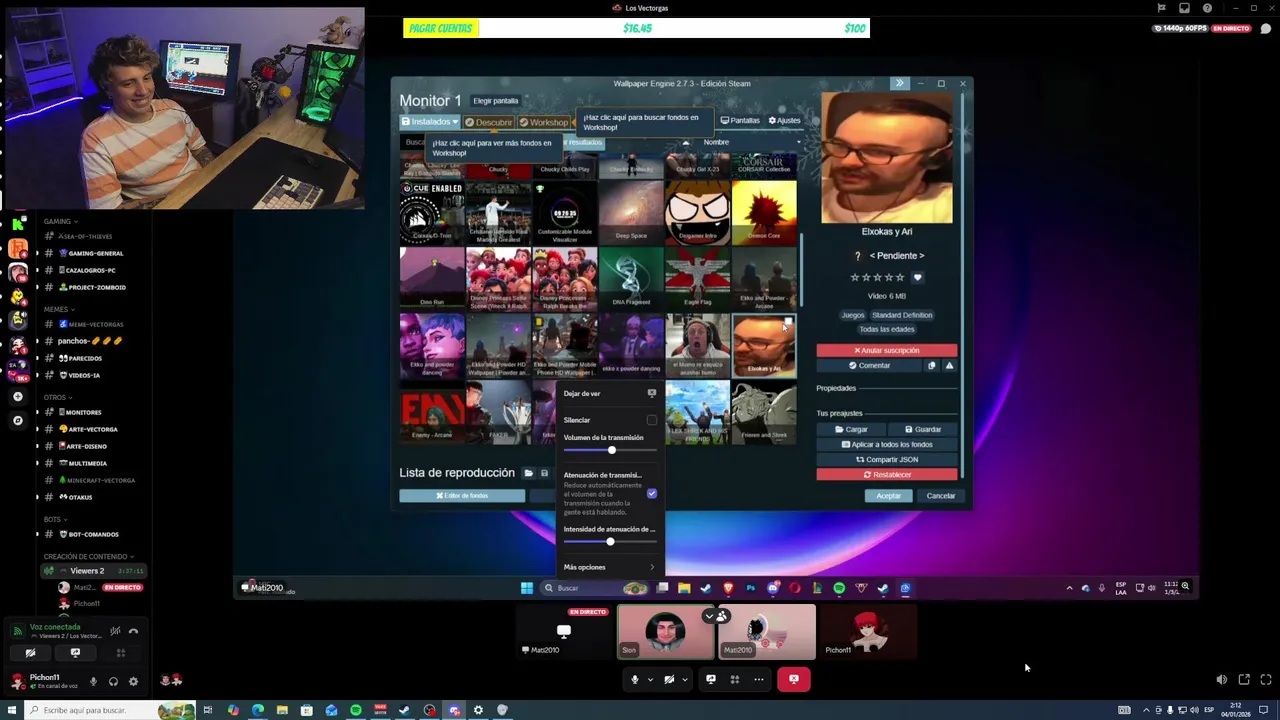The height and width of the screenshot is (720, 1280).
Task: Click Compartir JSON button
Action: tap(887, 459)
